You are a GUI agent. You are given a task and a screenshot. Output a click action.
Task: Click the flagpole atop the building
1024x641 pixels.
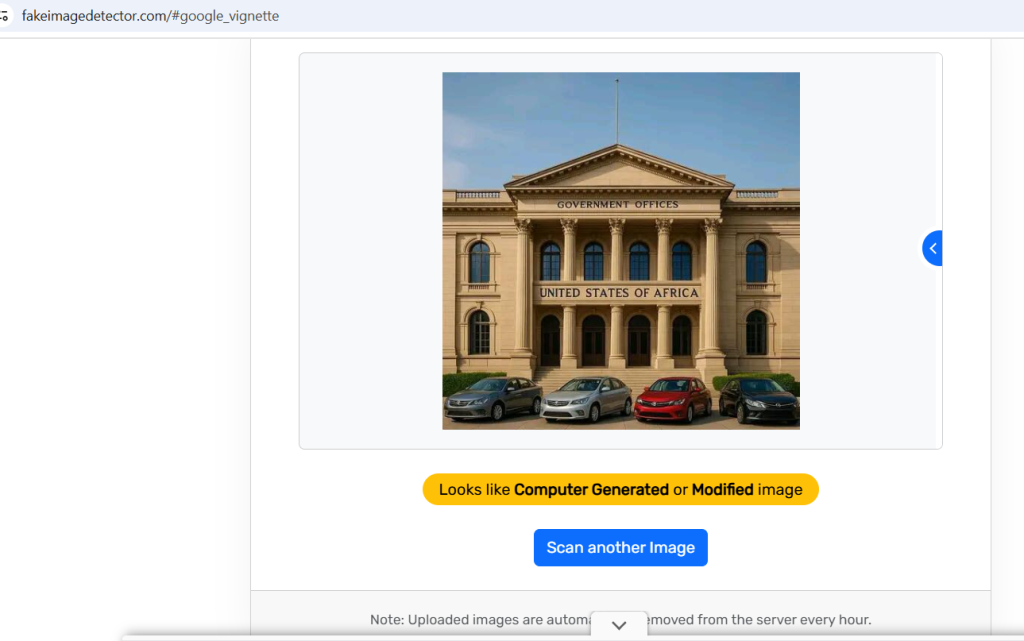[x=617, y=110]
